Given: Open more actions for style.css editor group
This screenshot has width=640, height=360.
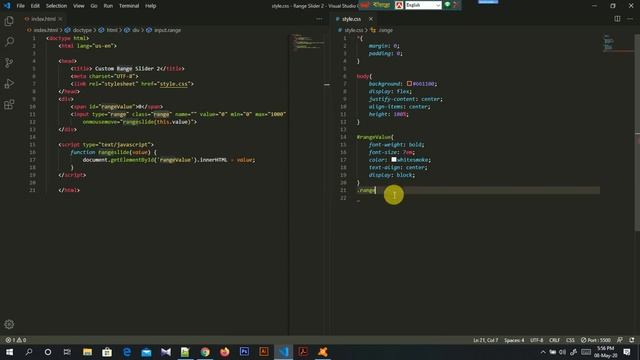Looking at the screenshot, I should pyautogui.click(x=630, y=19).
